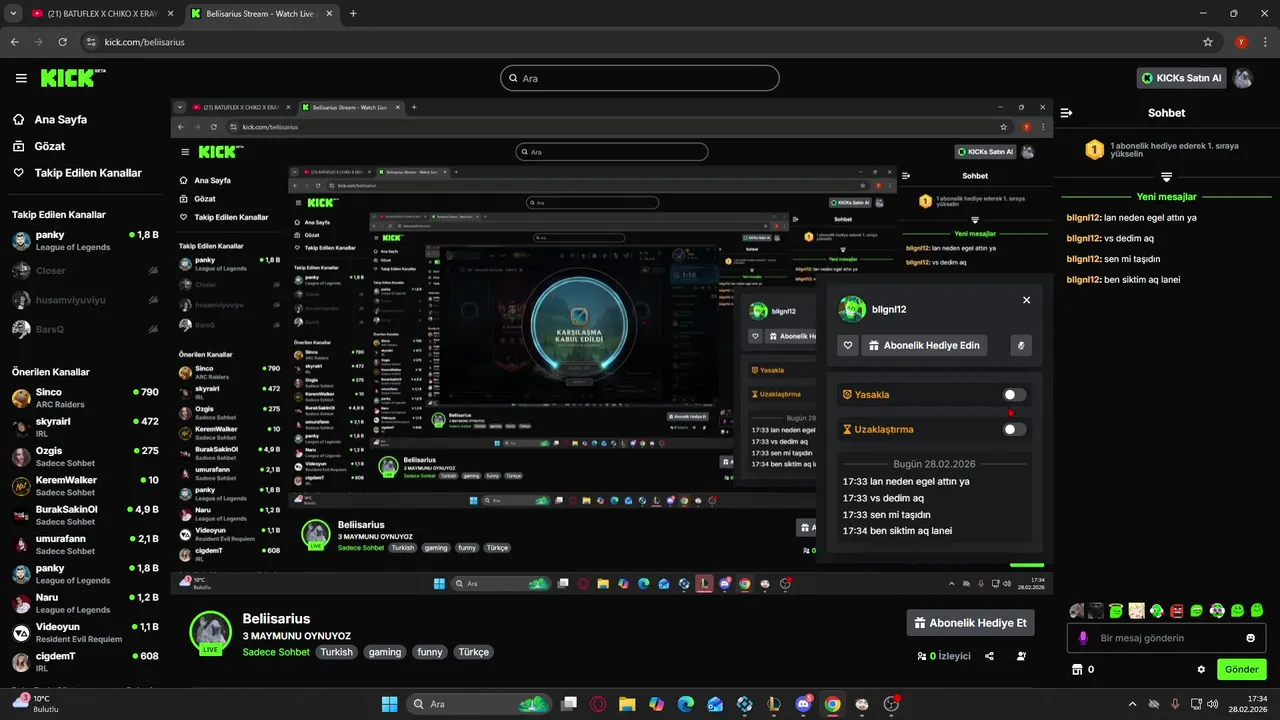Go to the KICK logo home link
The image size is (1280, 720).
[72, 78]
